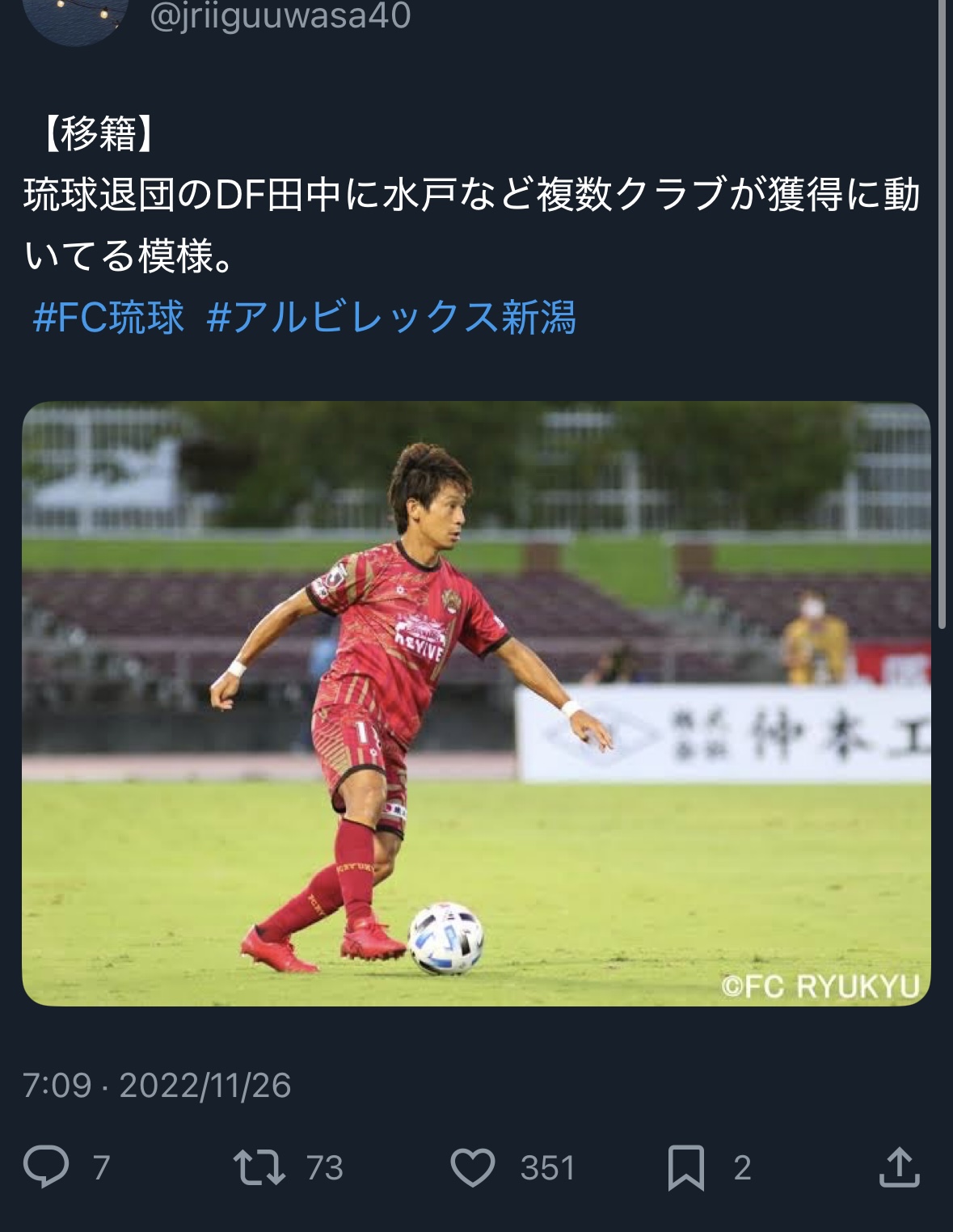Show the 73 retweets list
The image size is (953, 1232).
325,1168
